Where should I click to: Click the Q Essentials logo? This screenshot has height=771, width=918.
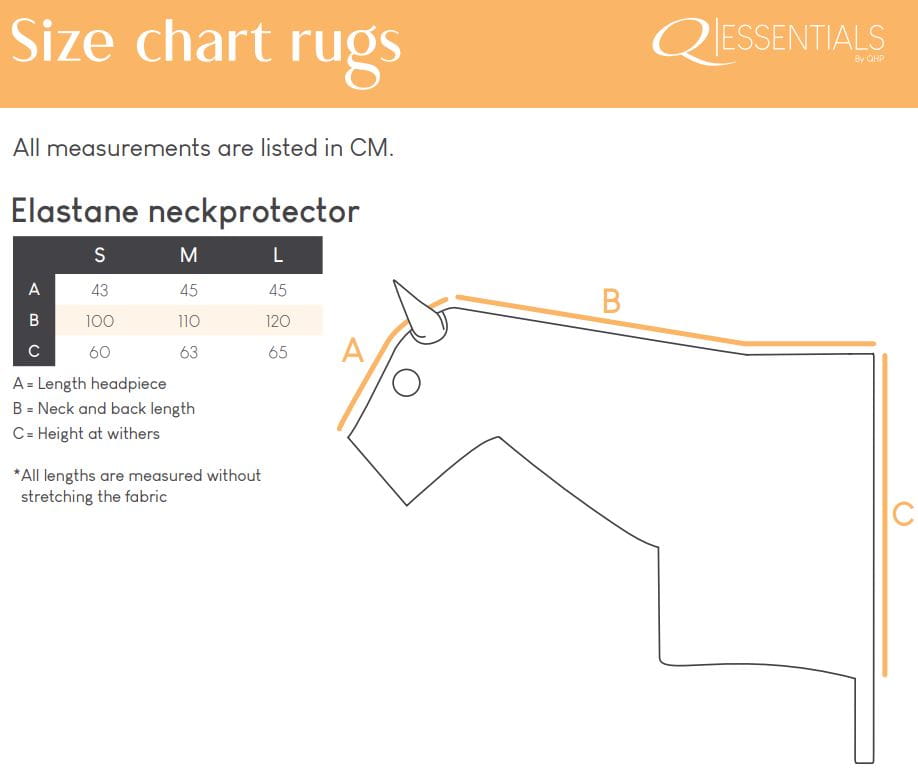pyautogui.click(x=768, y=41)
